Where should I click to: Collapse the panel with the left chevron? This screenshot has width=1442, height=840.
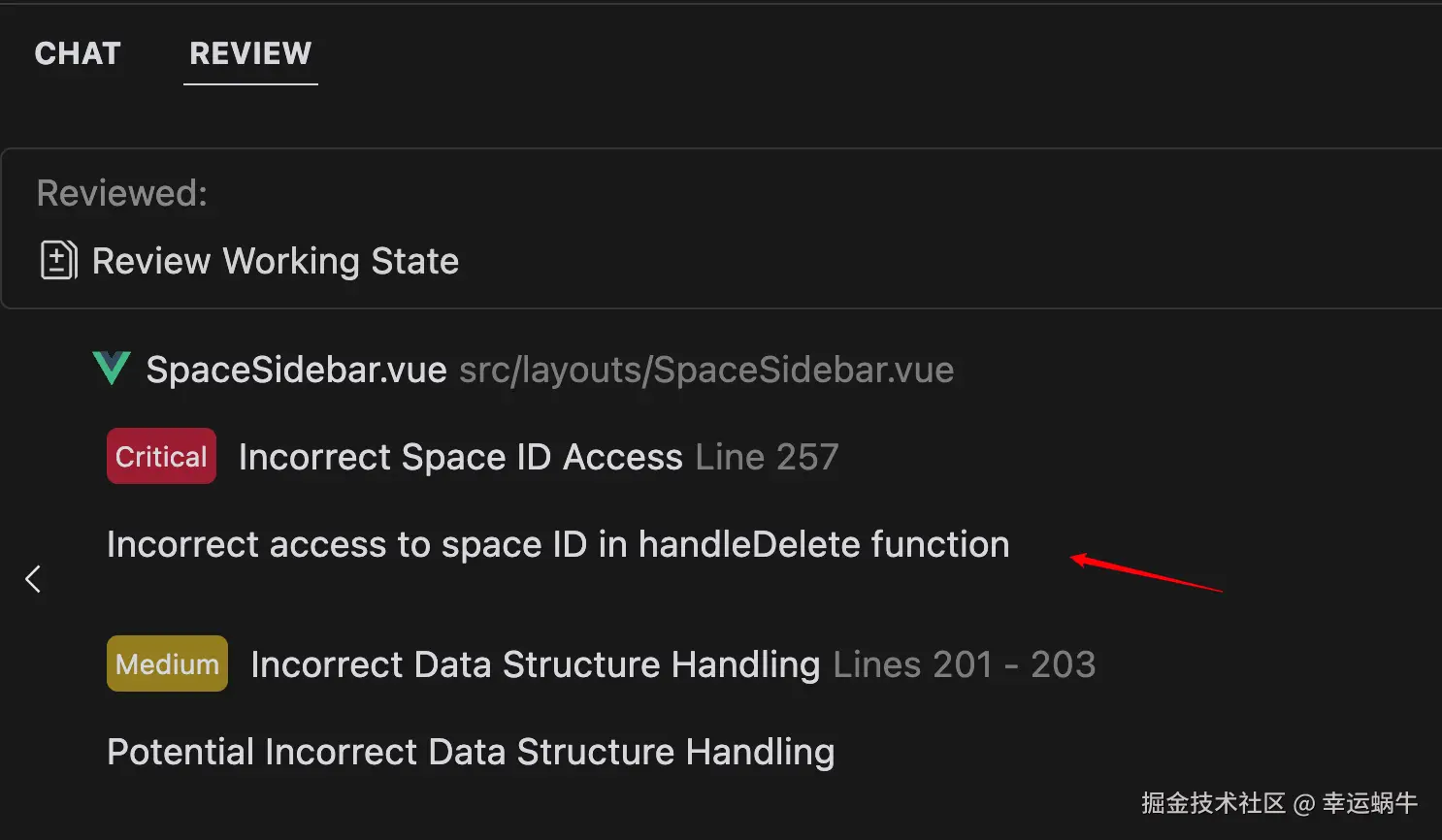[33, 579]
